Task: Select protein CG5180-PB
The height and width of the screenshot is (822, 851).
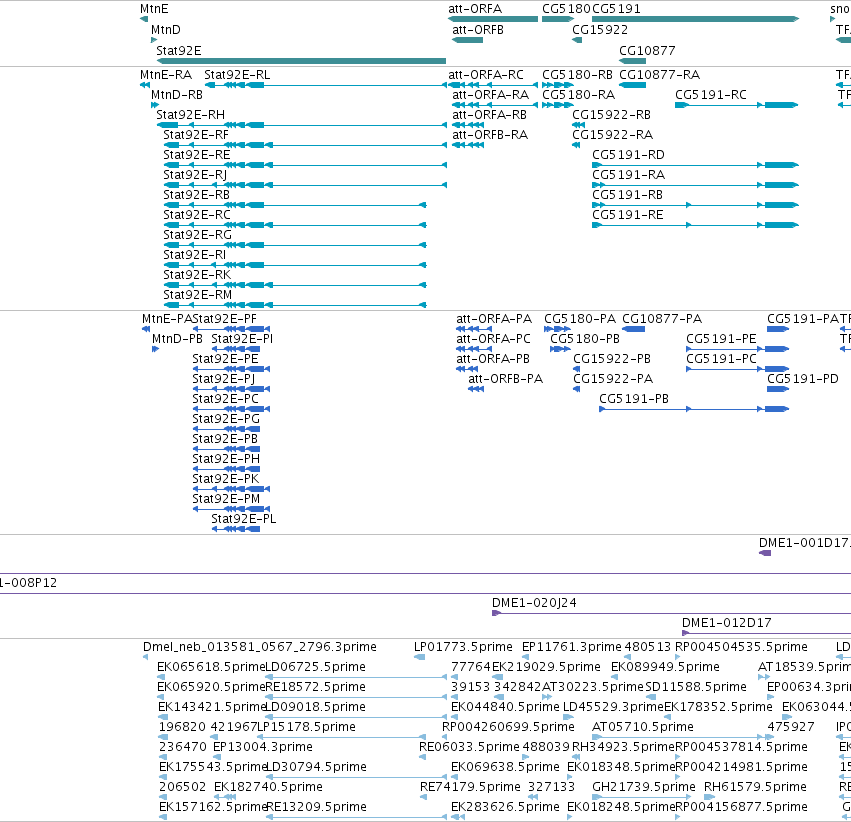Action: (x=560, y=349)
